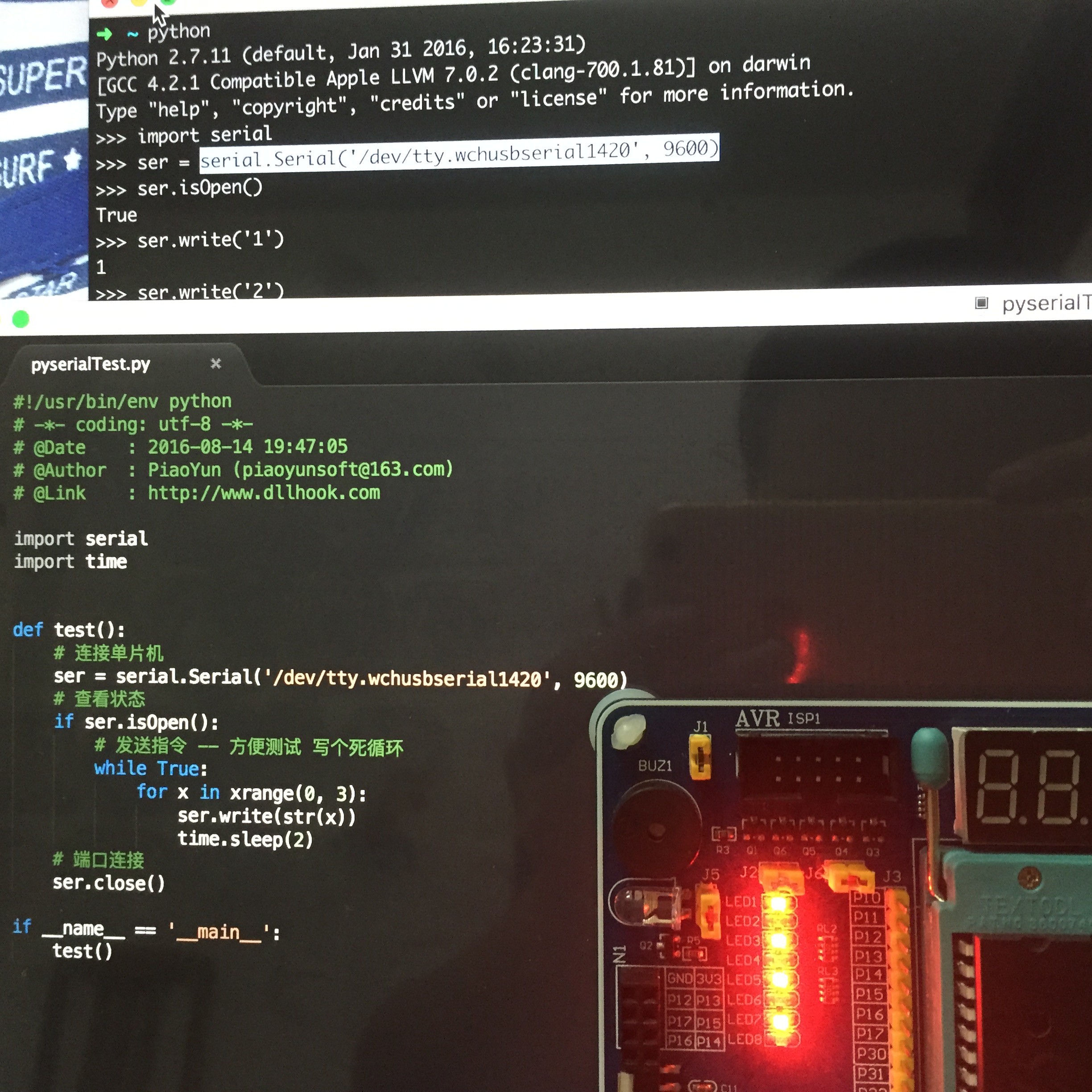Viewport: 1092px width, 1092px height.
Task: Click the "ser.close()" line
Action: 108,883
